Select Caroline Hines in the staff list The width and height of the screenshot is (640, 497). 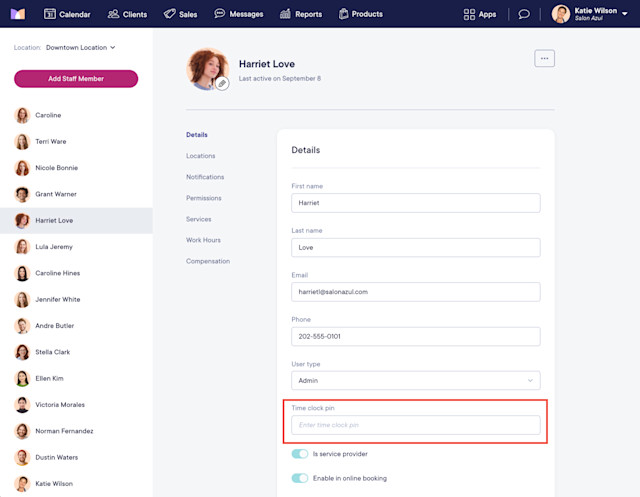click(76, 273)
